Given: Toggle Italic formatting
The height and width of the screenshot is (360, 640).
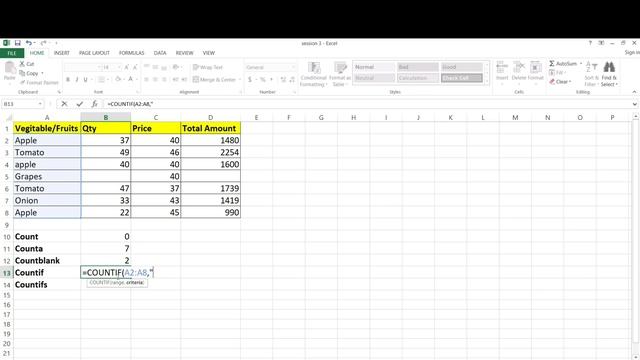Looking at the screenshot, I should coord(76,80).
